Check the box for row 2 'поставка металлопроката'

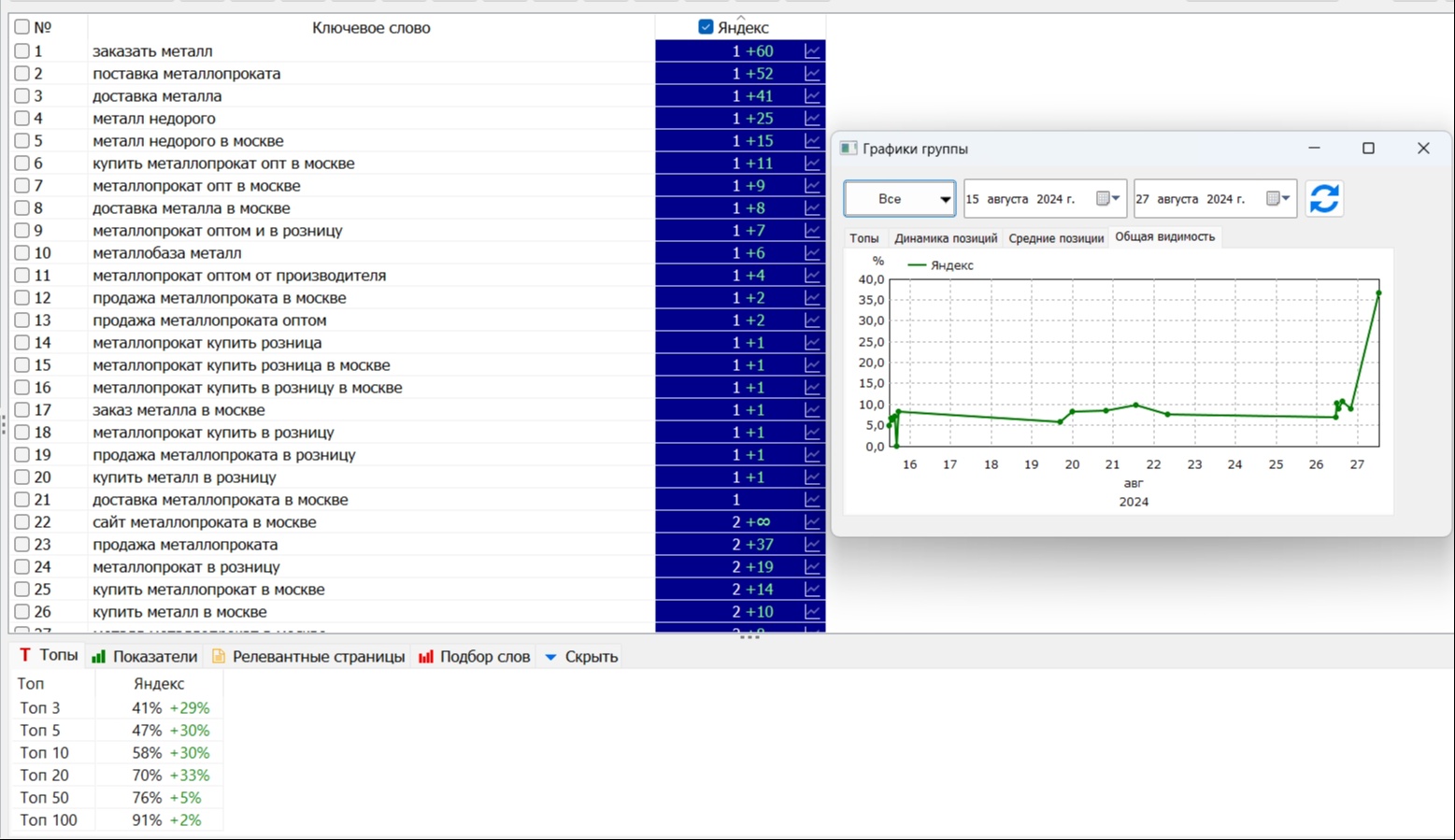tap(22, 74)
